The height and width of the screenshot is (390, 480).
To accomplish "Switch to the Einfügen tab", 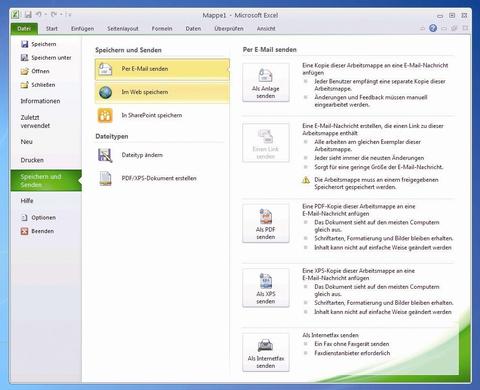I will [82, 29].
